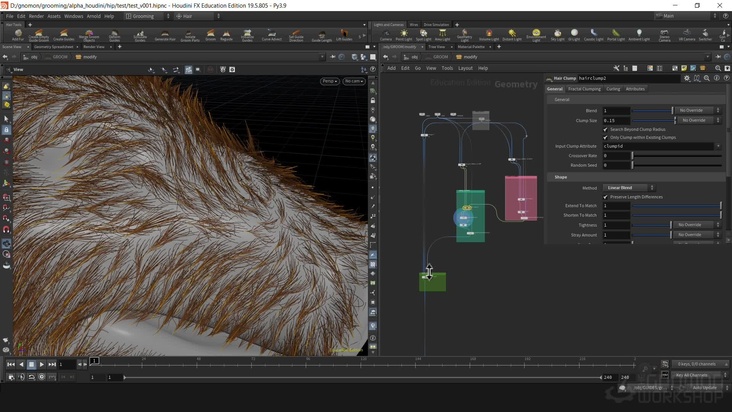The height and width of the screenshot is (412, 732).
Task: Open the Blend No Override dropdown
Action: 696,110
